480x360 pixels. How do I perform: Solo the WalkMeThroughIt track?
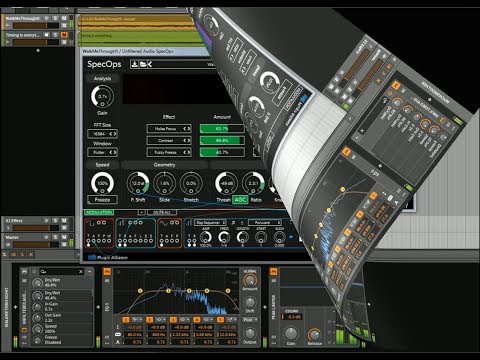(55, 18)
